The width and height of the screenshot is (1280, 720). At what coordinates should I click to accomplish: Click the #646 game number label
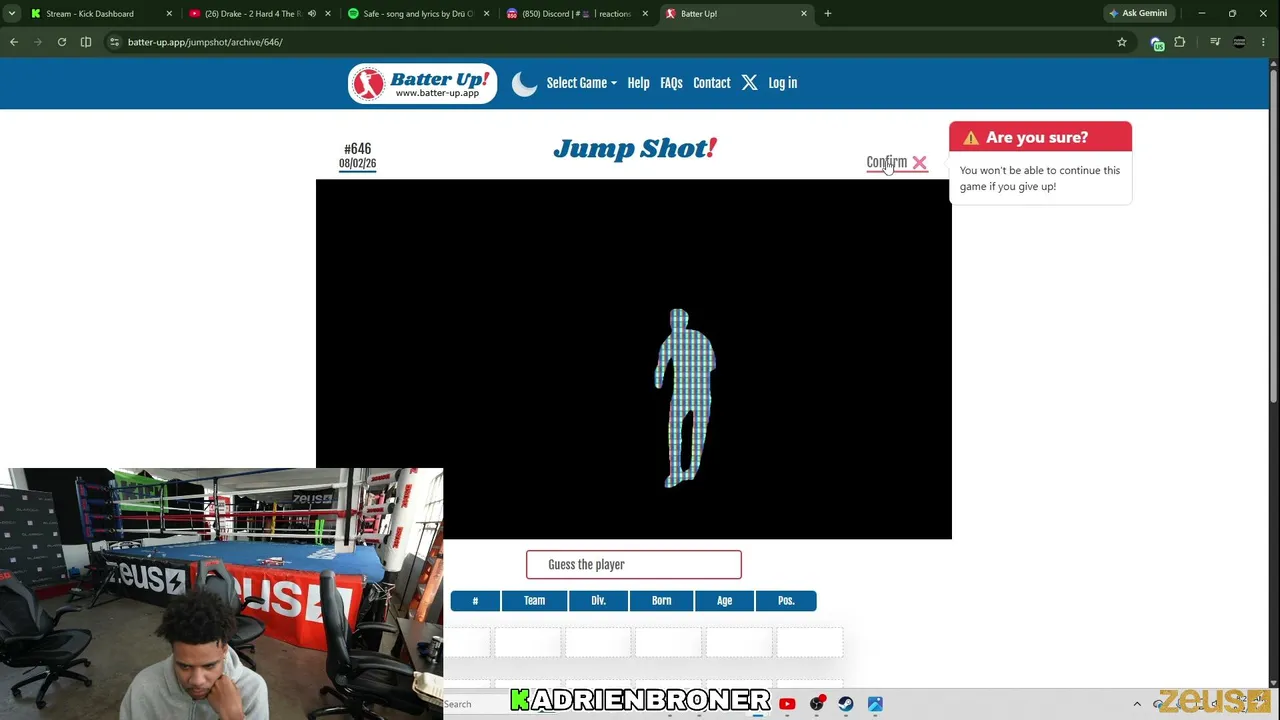tap(357, 148)
